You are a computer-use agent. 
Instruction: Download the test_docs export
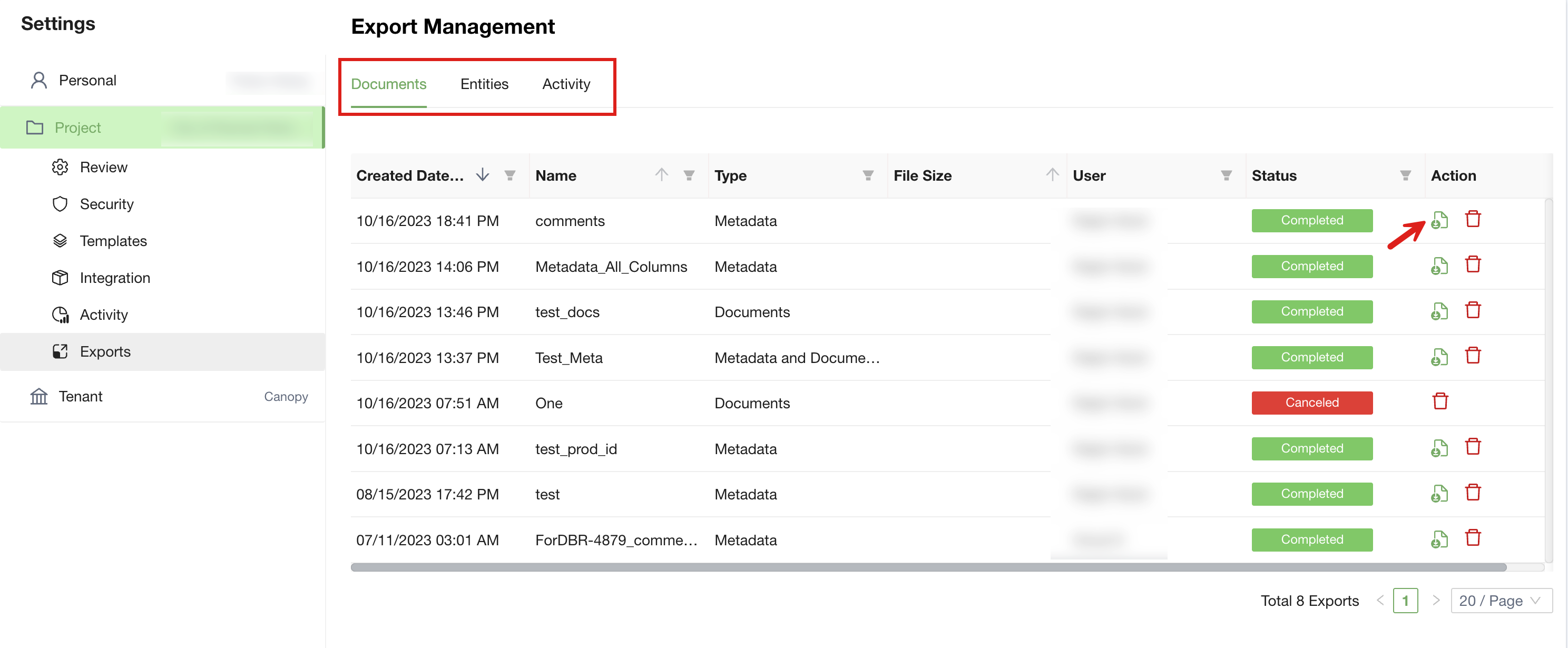[x=1439, y=311]
